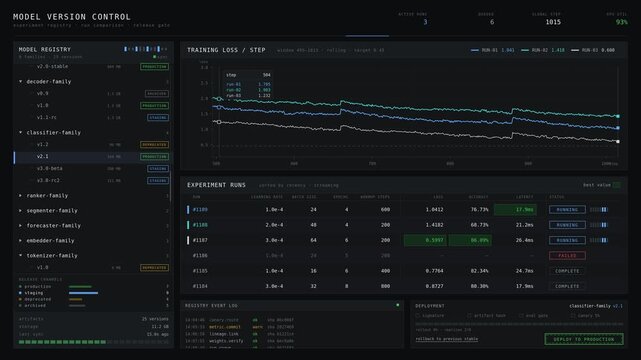Viewport: 641px width, 360px height.
Task: Click the sync activity indicator in Model Registry header
Action: pos(145,49)
